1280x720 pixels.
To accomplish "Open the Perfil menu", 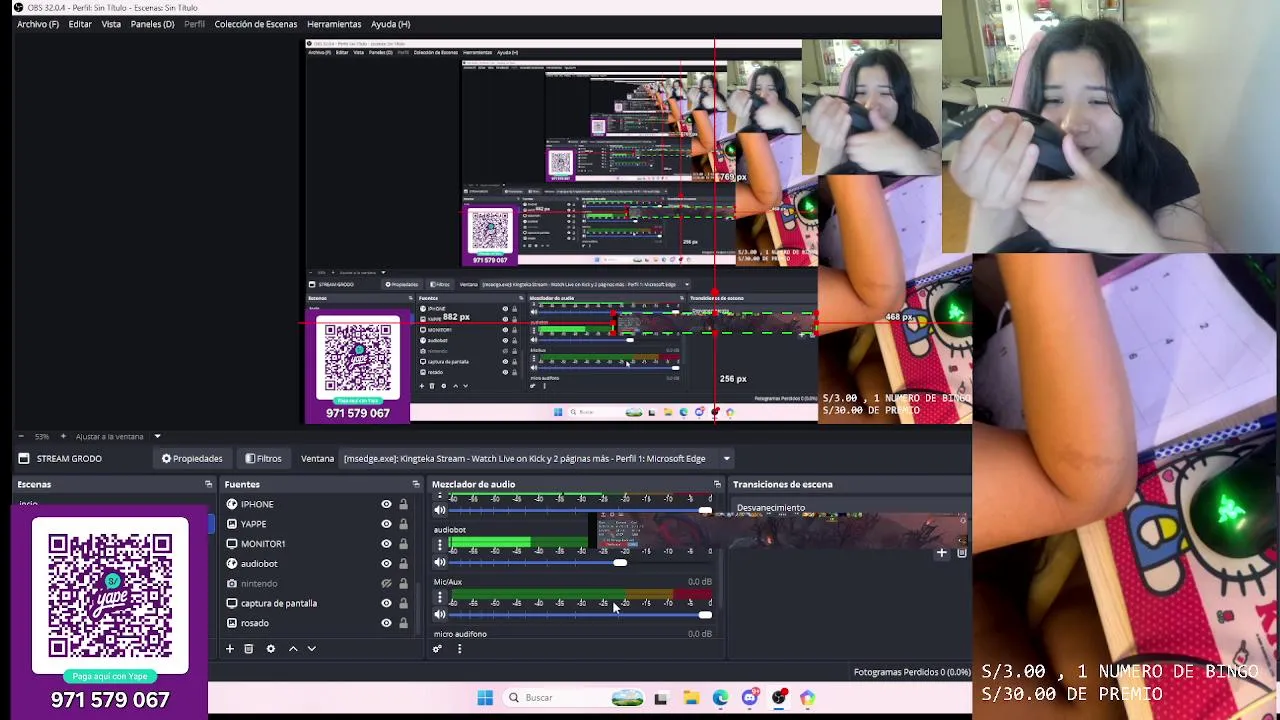I will pos(194,24).
